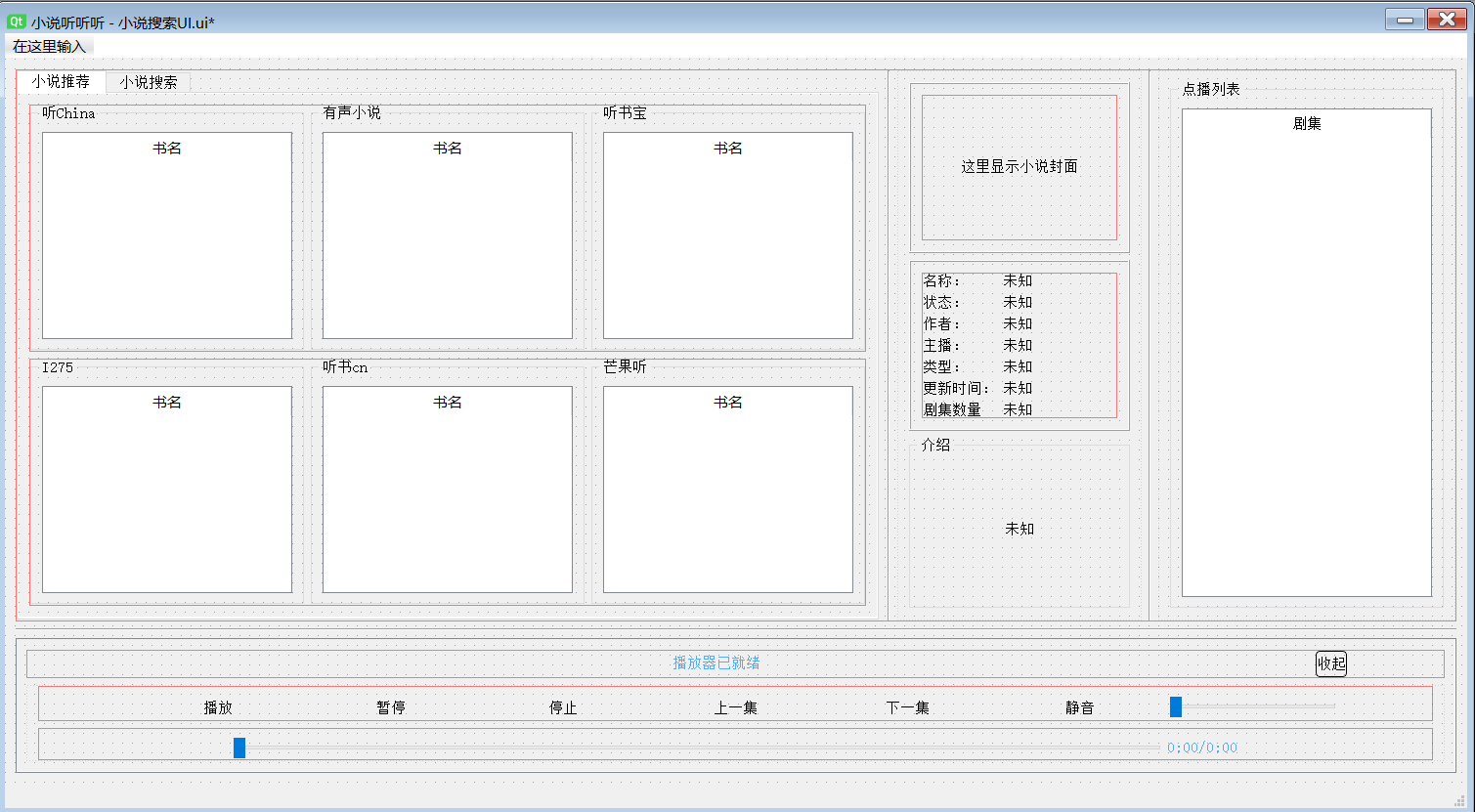This screenshot has width=1475, height=812.
Task: Click the 未知 value beside 作者
Action: click(x=1018, y=323)
